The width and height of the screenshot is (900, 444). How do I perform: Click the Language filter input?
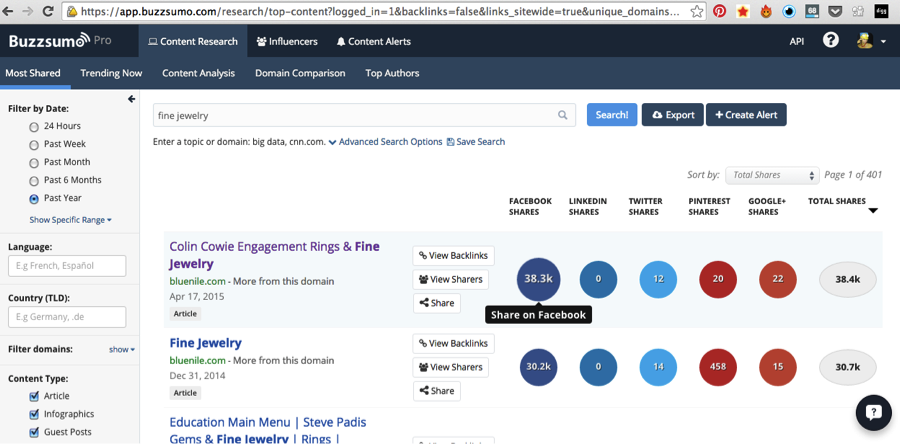tap(67, 266)
